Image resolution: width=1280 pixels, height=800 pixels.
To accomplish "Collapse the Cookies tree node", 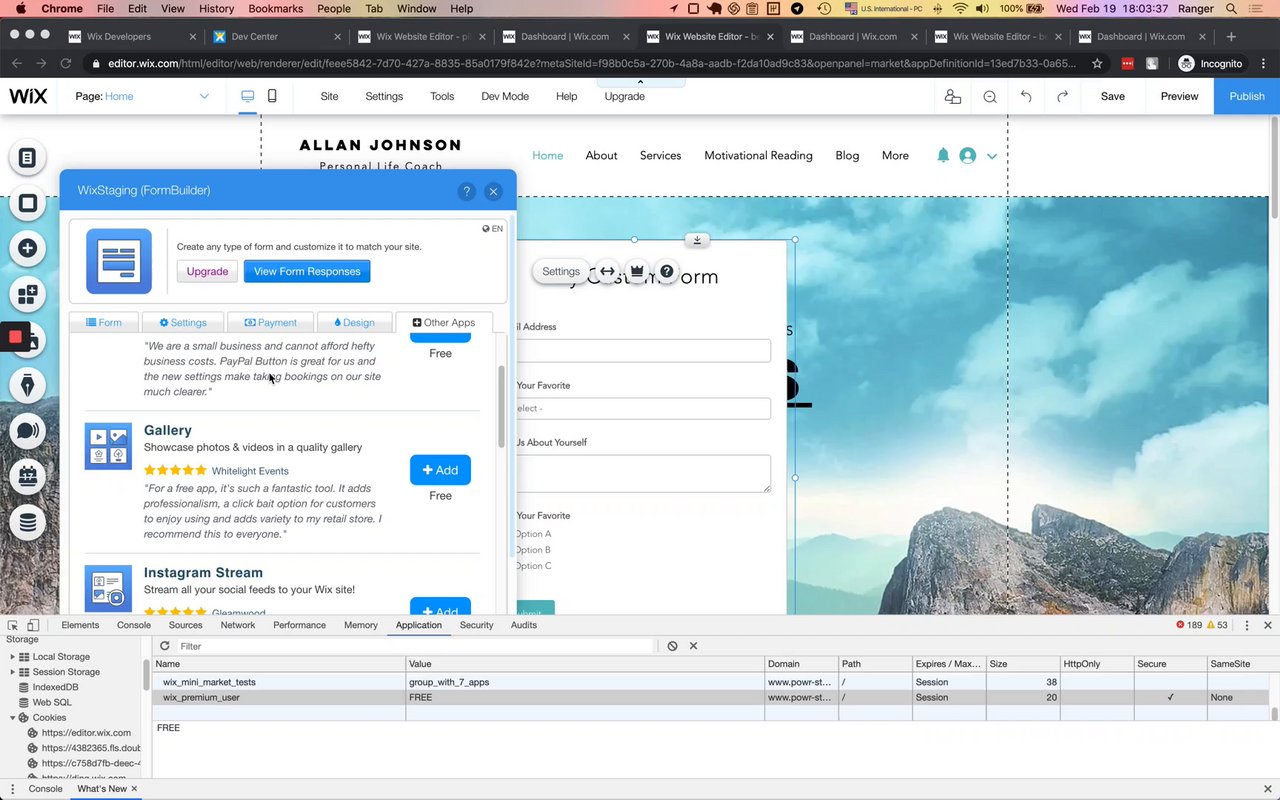I will tap(13, 718).
